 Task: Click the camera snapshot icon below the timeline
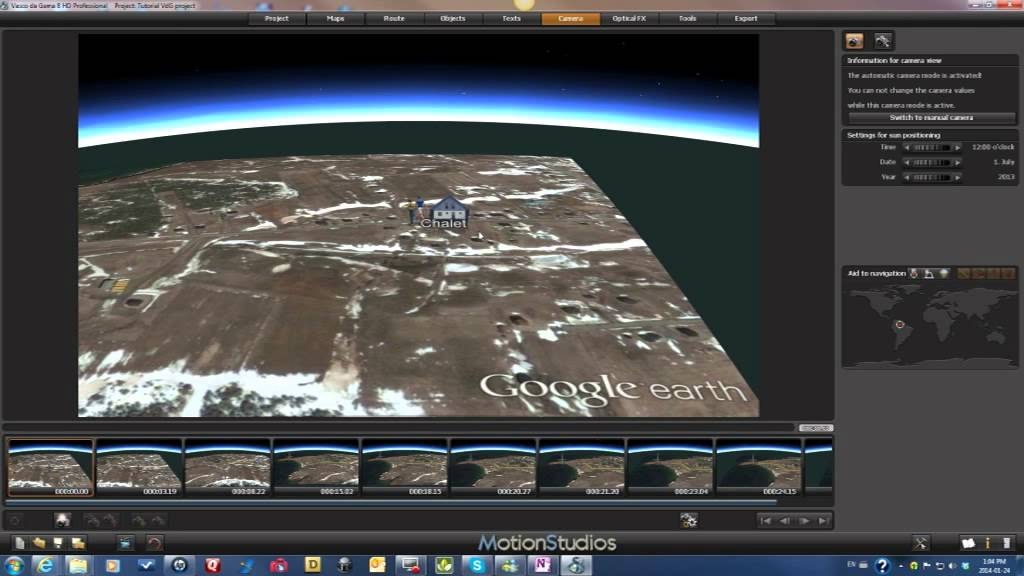coord(62,520)
